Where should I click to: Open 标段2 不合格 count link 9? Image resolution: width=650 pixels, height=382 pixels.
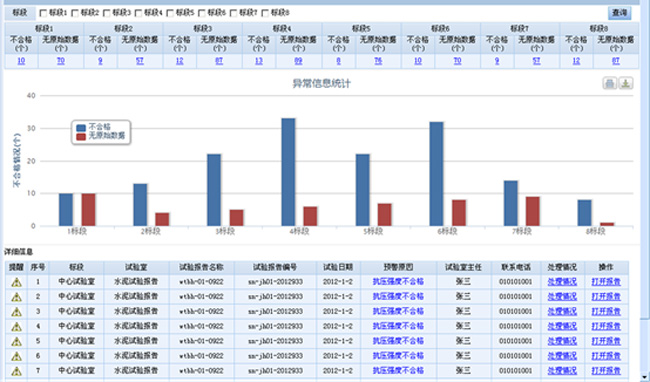point(100,61)
